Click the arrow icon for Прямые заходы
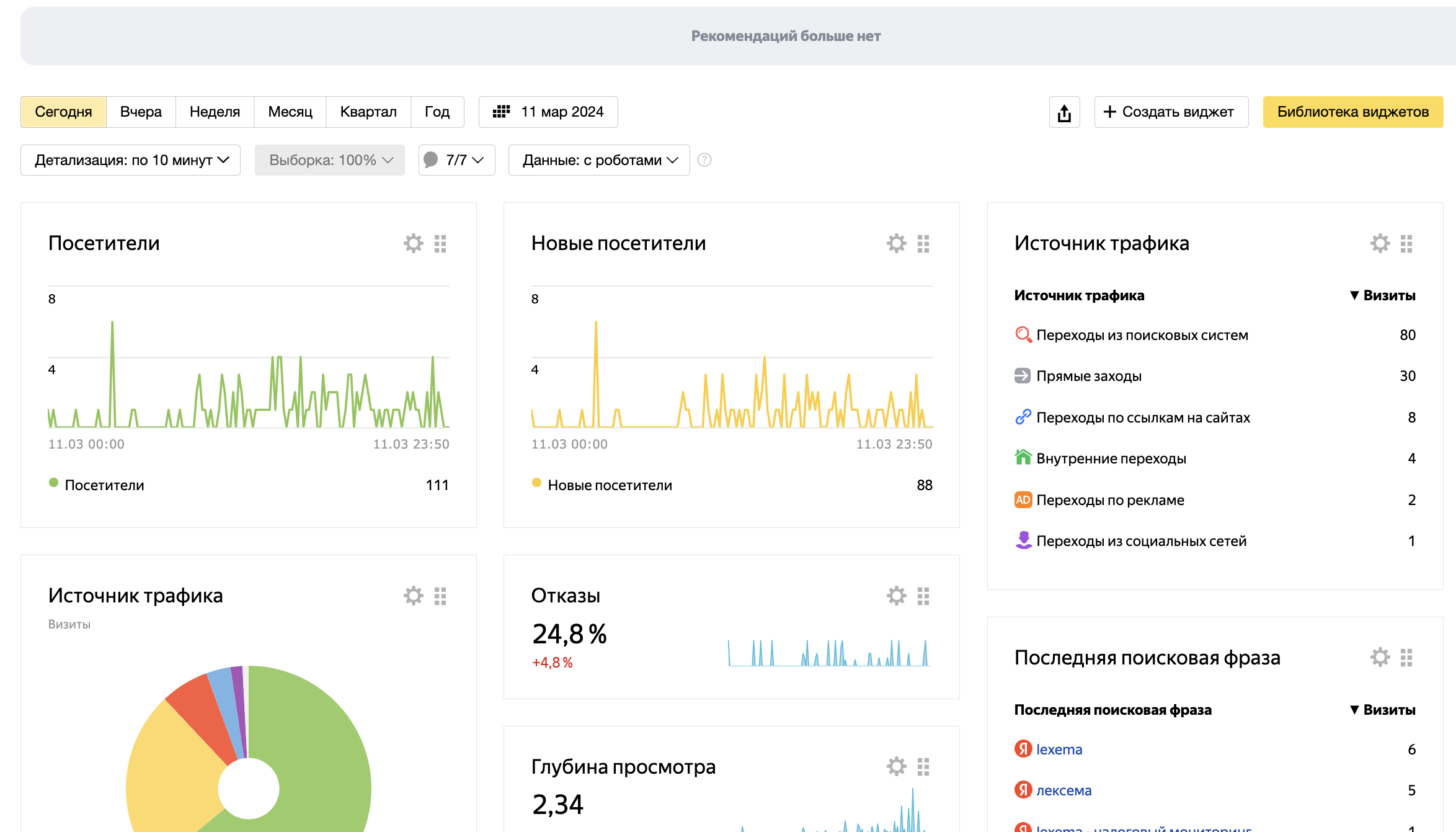The image size is (1456, 832). tap(1023, 375)
